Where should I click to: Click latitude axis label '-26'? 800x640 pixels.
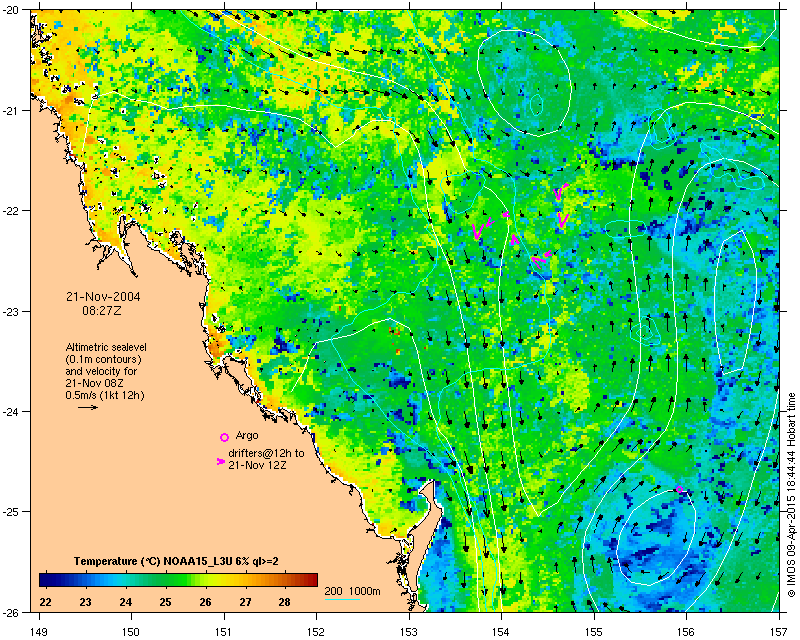coord(12,612)
